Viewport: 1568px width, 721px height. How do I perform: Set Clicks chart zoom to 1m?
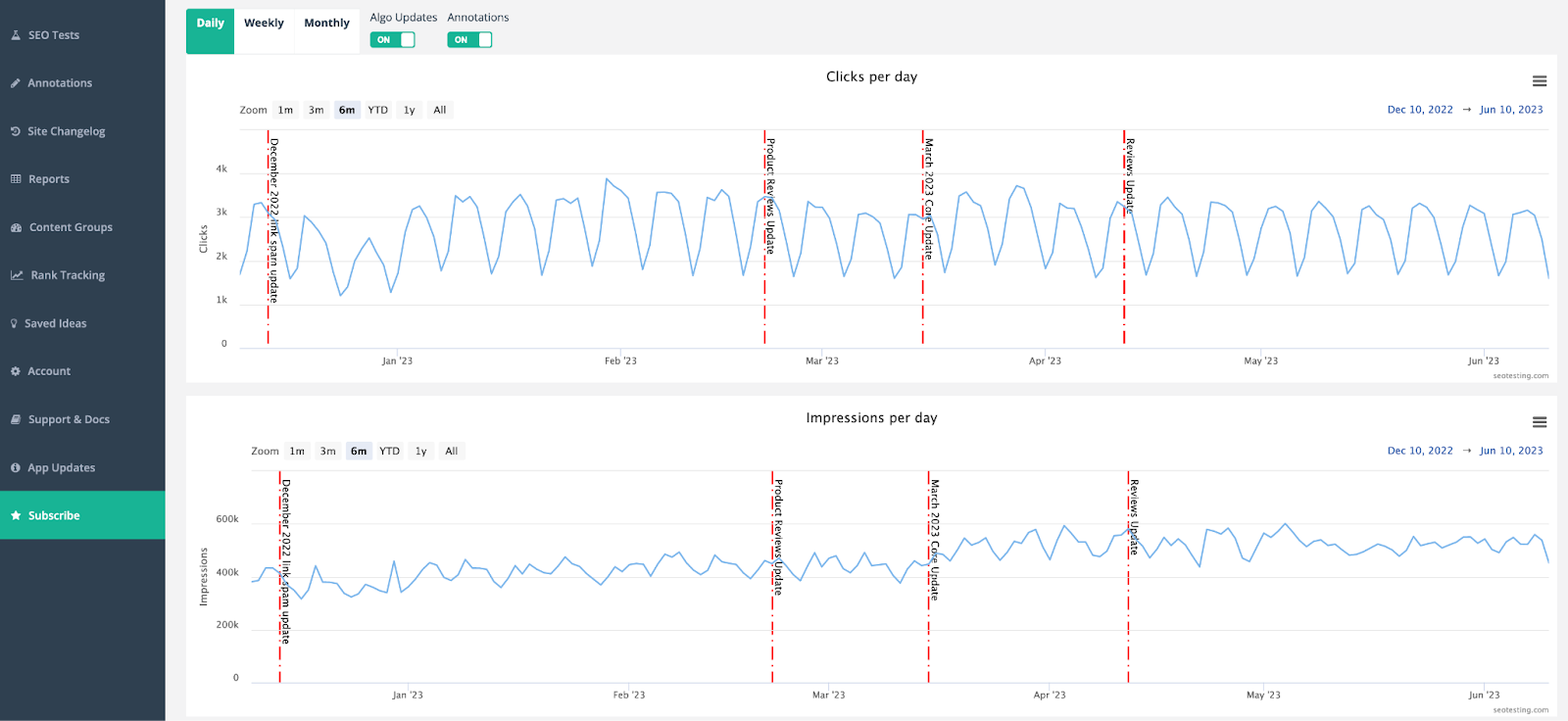point(285,110)
